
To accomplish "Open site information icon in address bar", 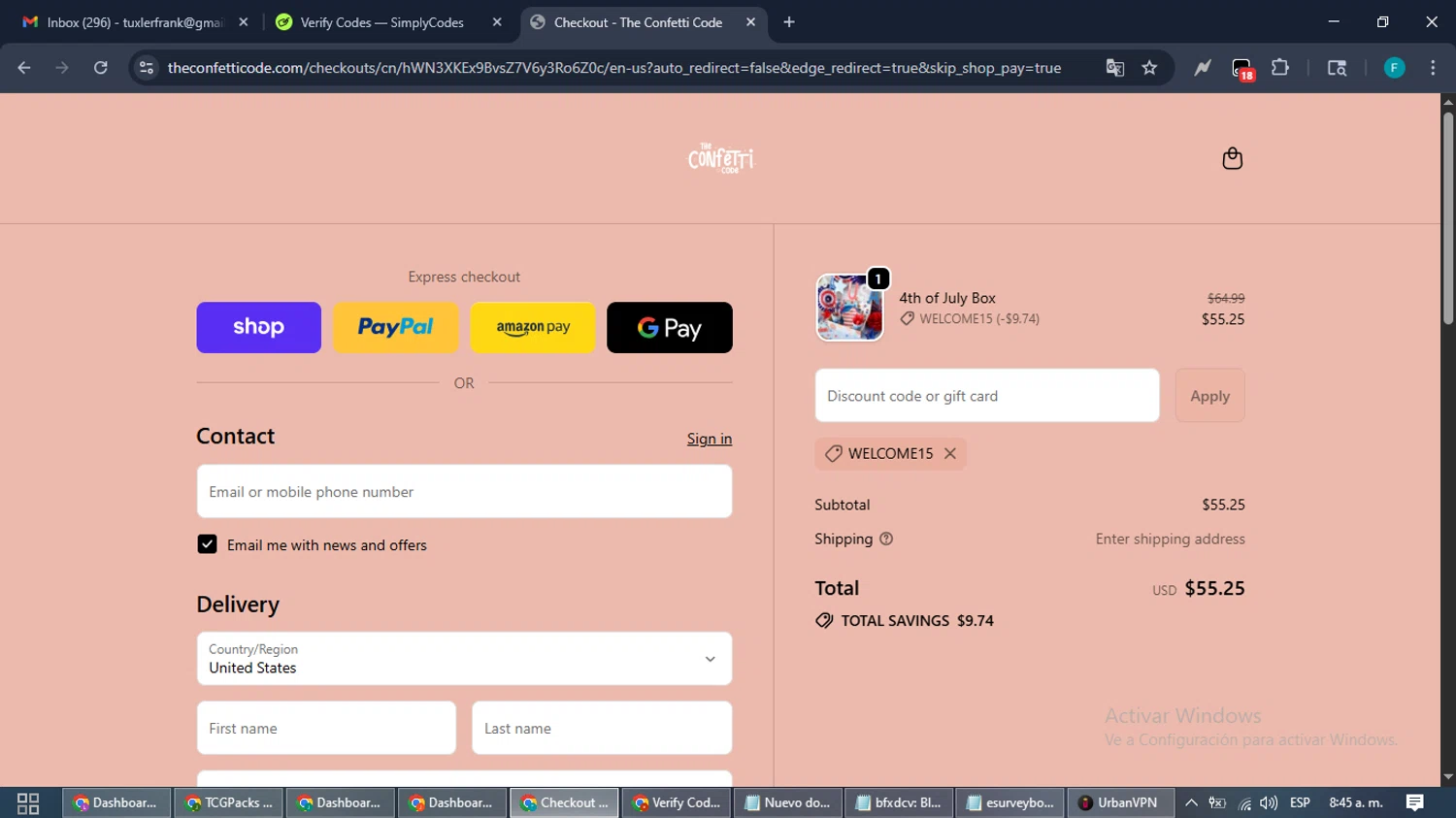I will (x=147, y=68).
